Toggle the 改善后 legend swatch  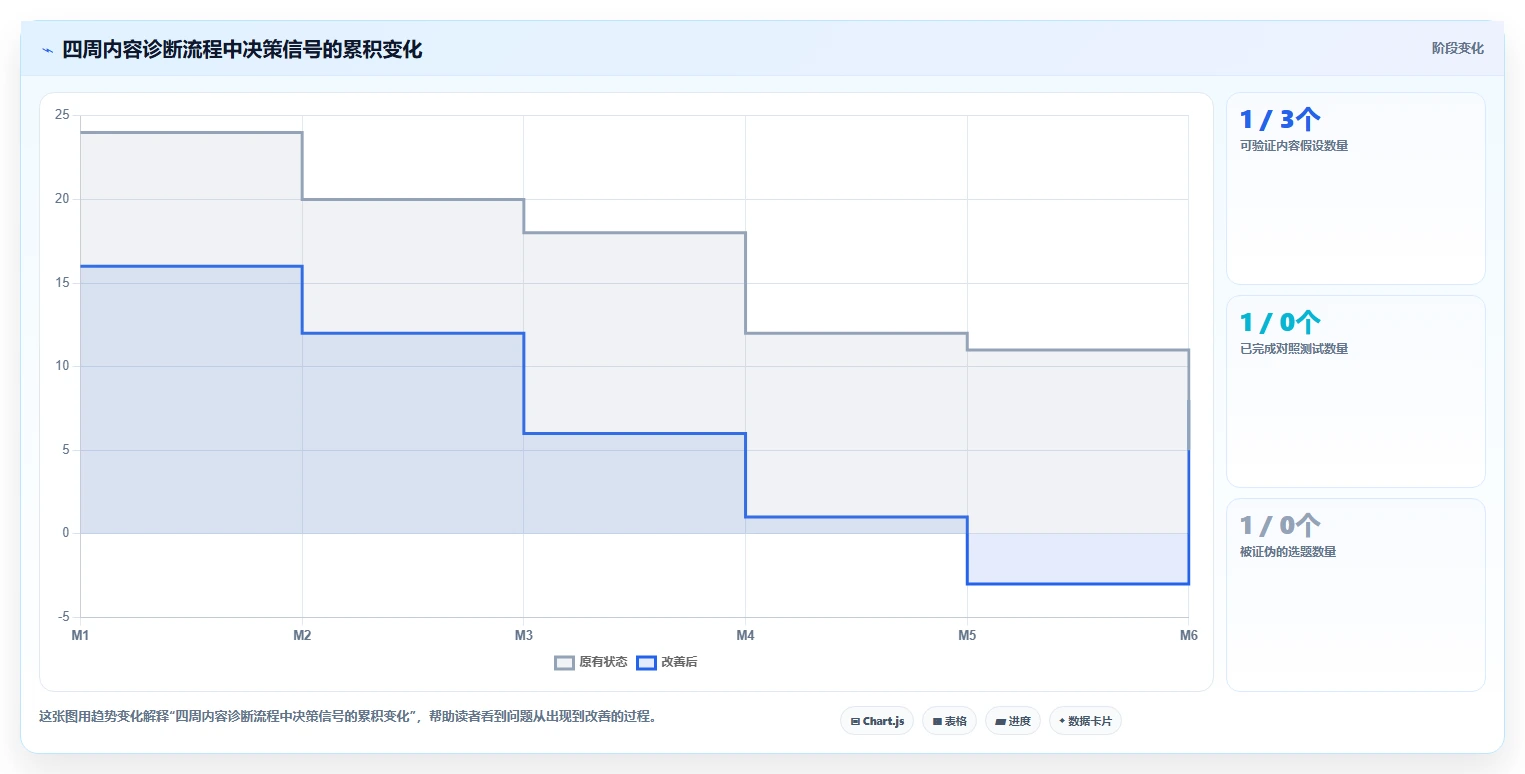point(646,662)
